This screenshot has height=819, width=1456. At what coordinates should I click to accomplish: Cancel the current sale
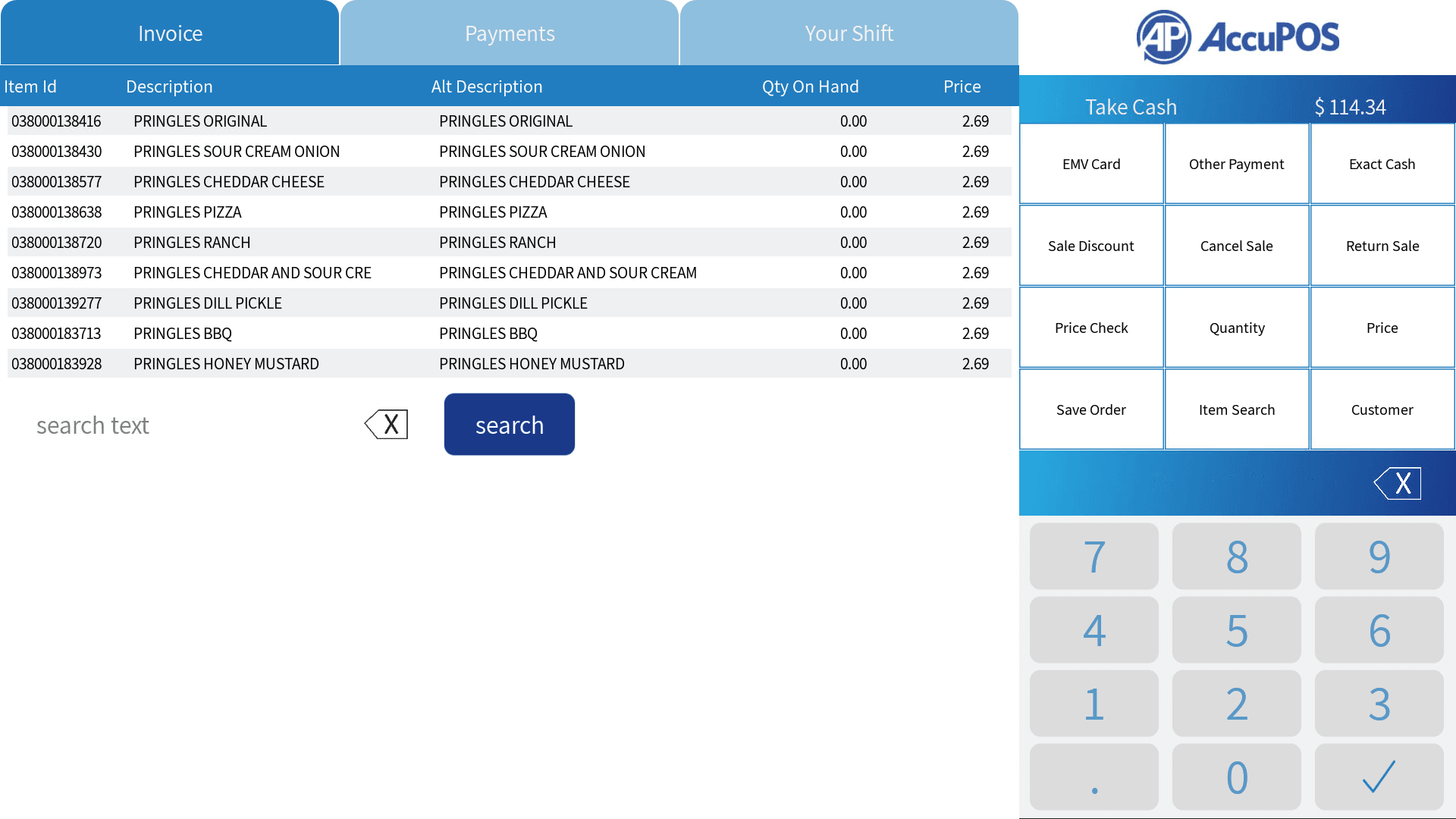click(1236, 245)
